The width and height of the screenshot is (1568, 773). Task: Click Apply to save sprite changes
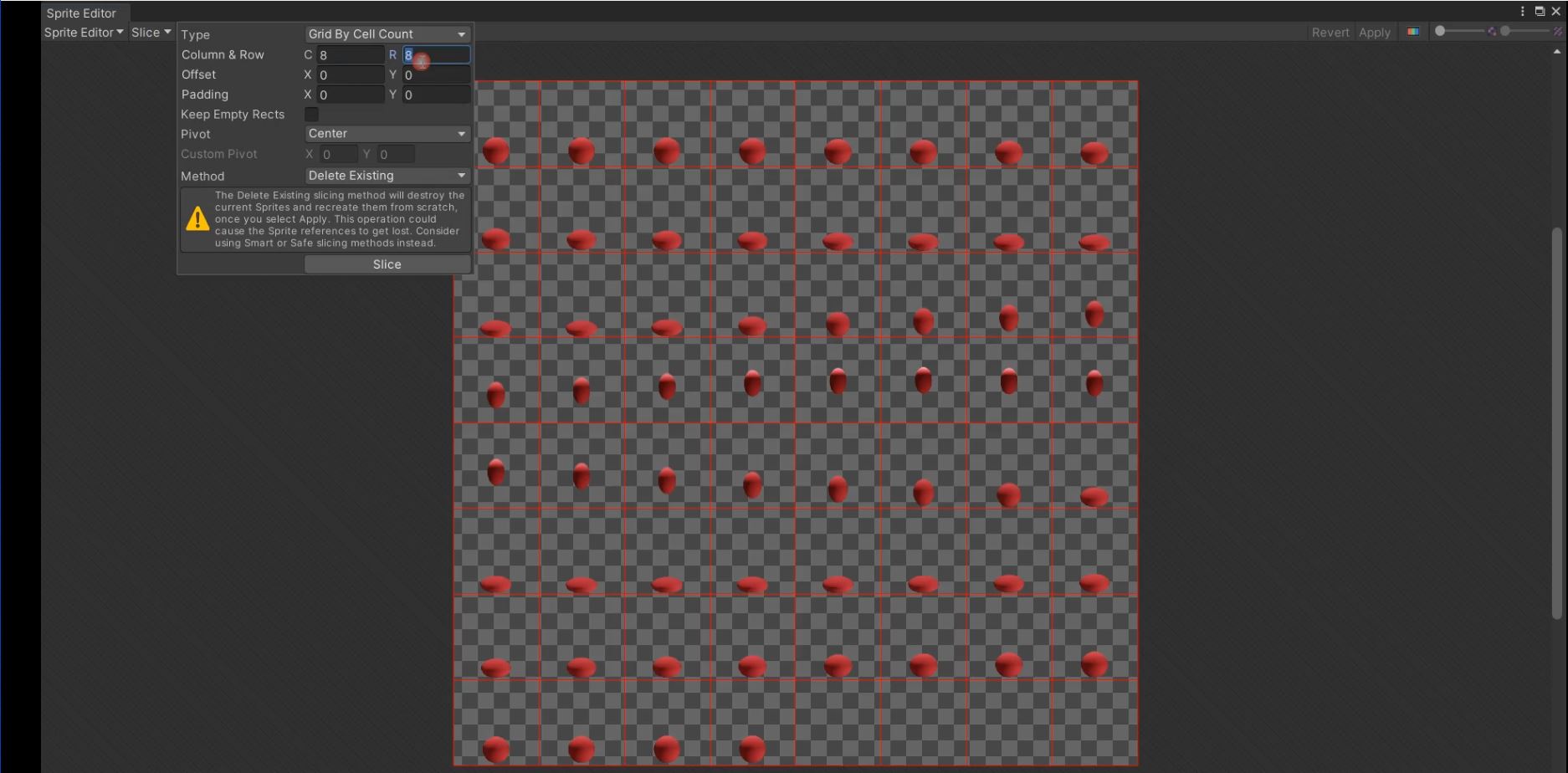(x=1374, y=33)
